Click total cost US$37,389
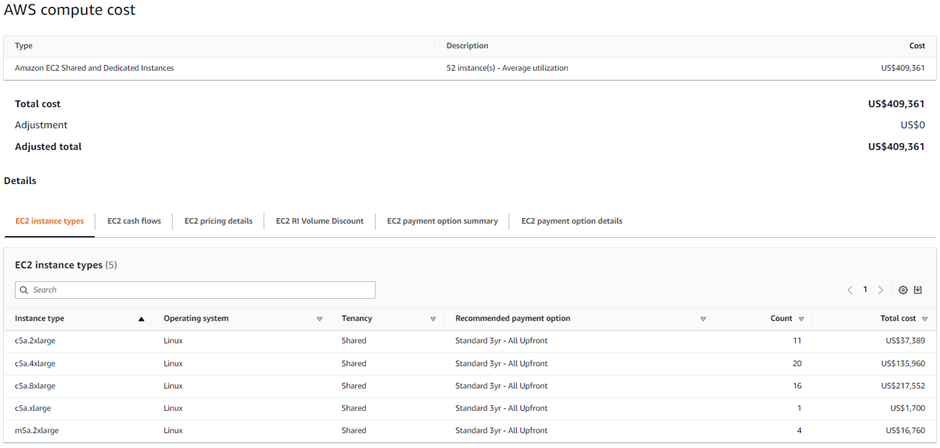This screenshot has width=940, height=448. 905,341
